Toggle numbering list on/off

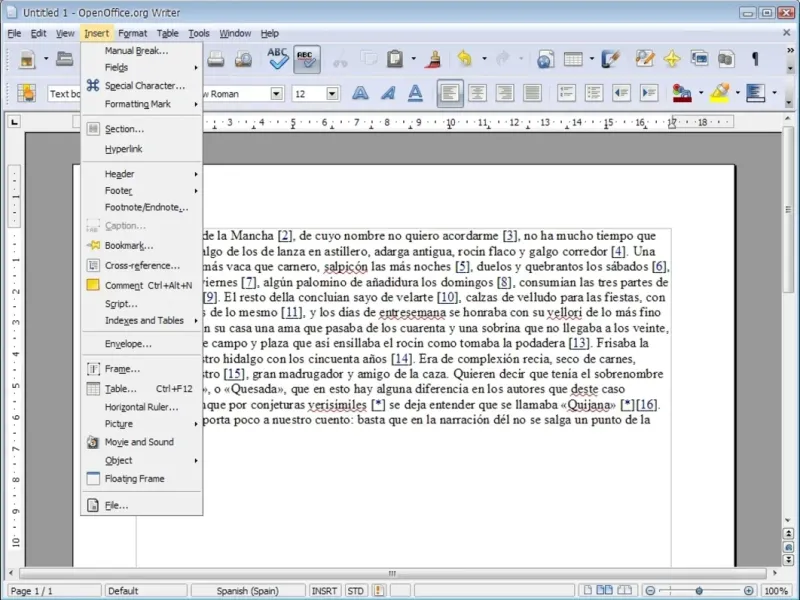[x=566, y=93]
